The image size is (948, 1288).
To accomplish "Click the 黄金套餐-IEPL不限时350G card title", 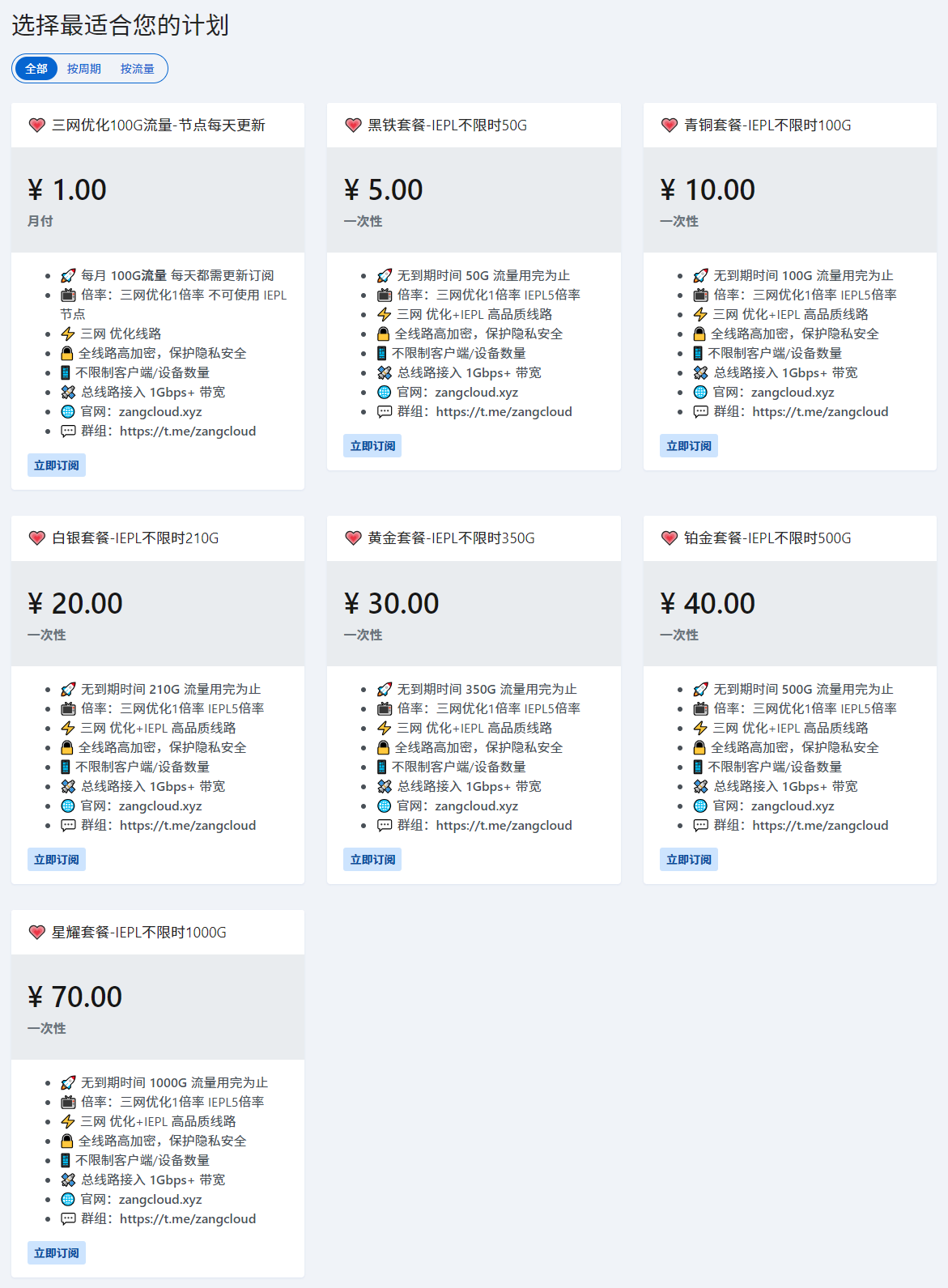I will point(451,538).
